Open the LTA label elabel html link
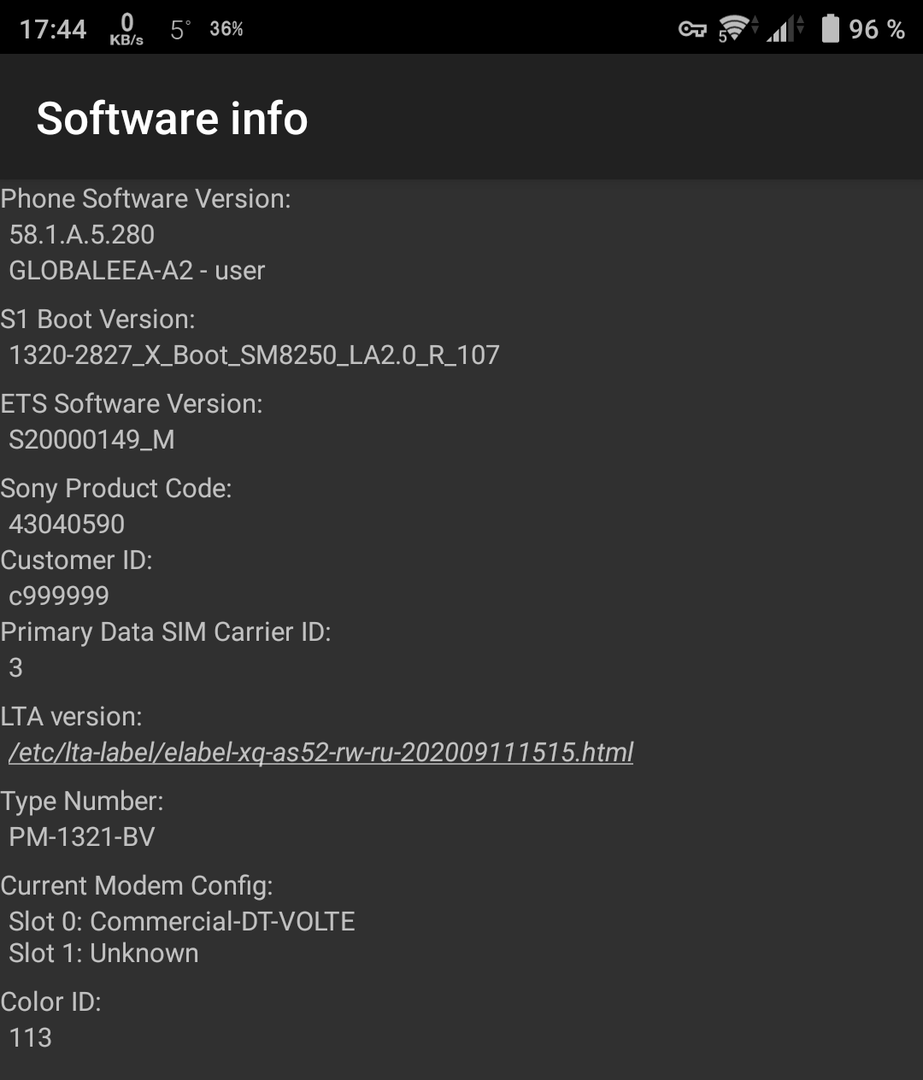 tap(321, 752)
